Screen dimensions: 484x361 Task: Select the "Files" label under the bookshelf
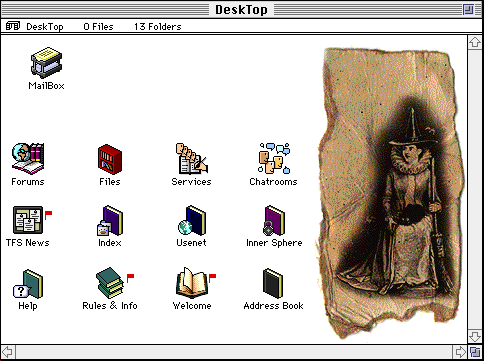click(x=110, y=182)
